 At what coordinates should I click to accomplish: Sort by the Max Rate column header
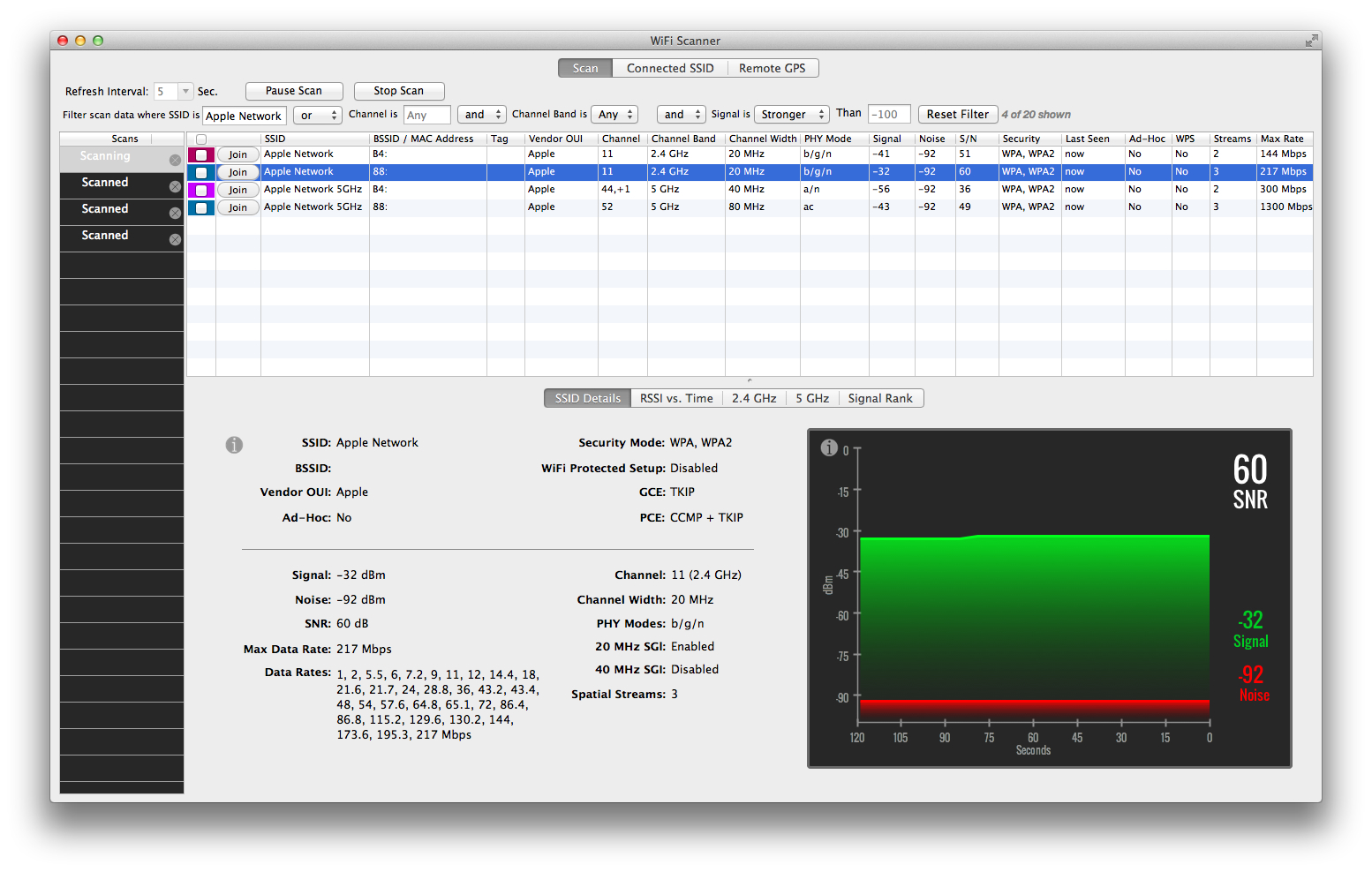pos(1285,139)
